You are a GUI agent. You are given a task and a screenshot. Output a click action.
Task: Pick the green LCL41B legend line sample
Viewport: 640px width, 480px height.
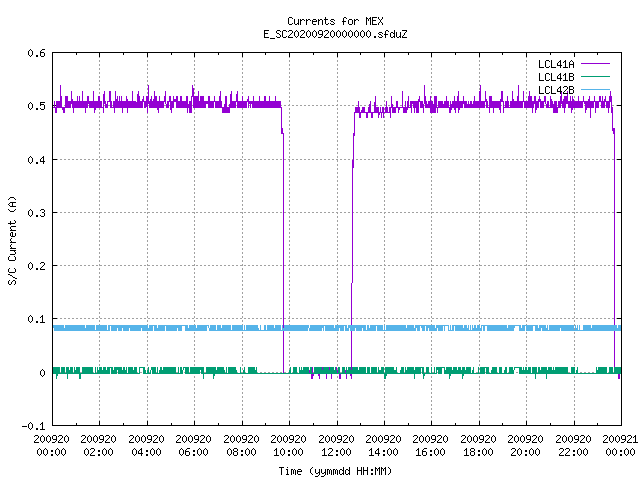pos(595,76)
